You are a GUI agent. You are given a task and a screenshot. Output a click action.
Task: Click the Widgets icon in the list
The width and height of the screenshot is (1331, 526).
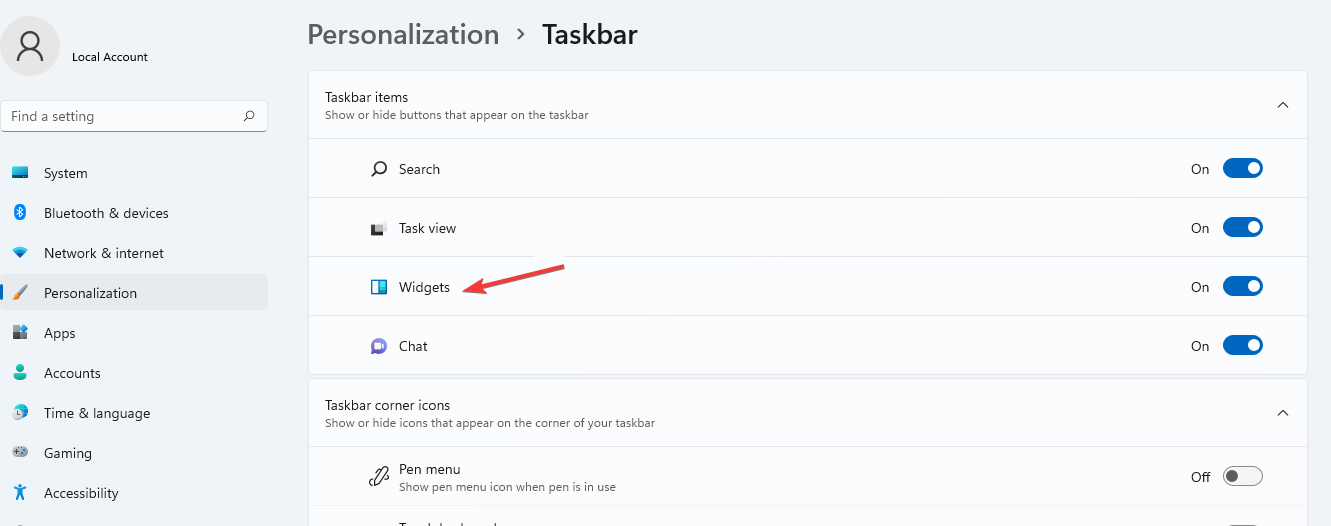[379, 287]
